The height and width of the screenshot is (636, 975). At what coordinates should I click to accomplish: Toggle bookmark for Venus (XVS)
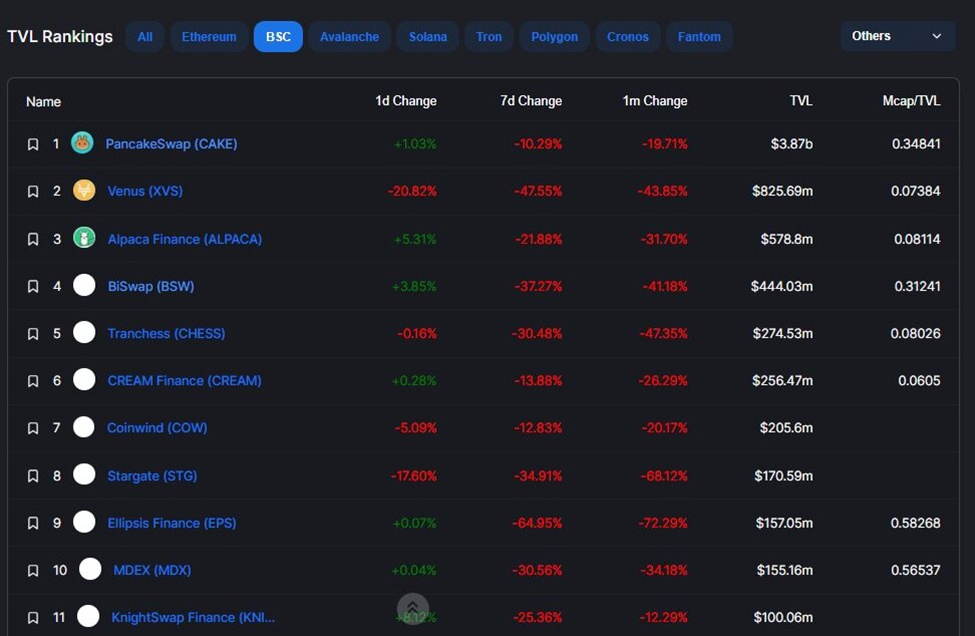click(x=33, y=191)
